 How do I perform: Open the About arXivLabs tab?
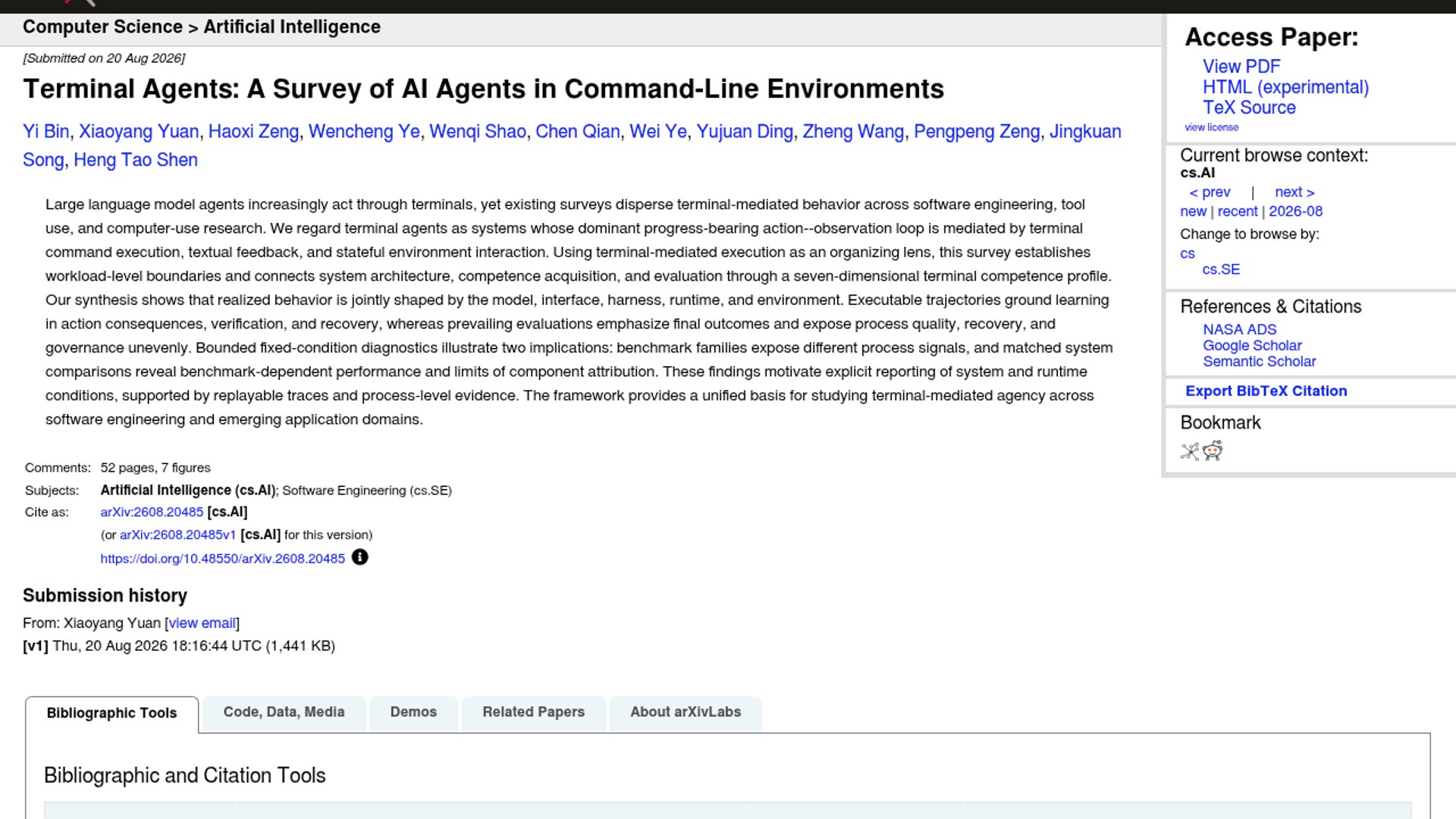[x=685, y=712]
